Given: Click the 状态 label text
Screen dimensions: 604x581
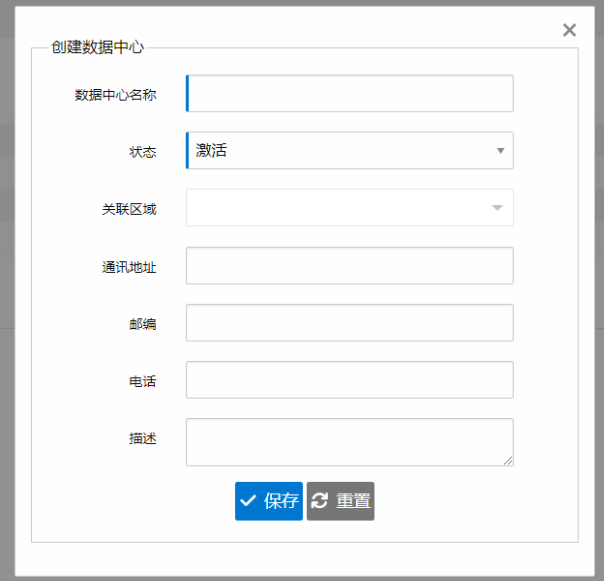Looking at the screenshot, I should coord(143,152).
